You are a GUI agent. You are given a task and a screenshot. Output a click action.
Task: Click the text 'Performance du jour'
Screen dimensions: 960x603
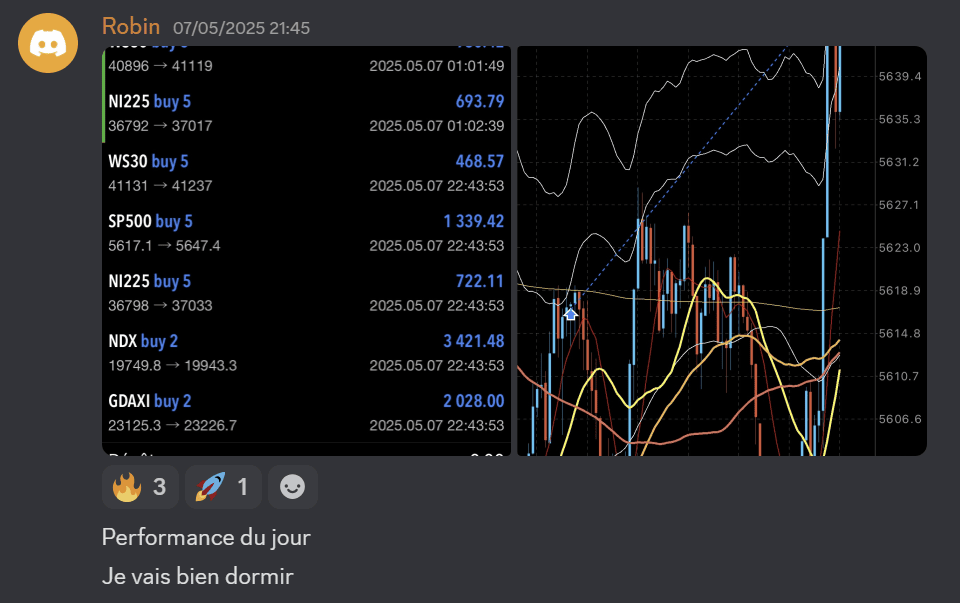click(x=206, y=537)
